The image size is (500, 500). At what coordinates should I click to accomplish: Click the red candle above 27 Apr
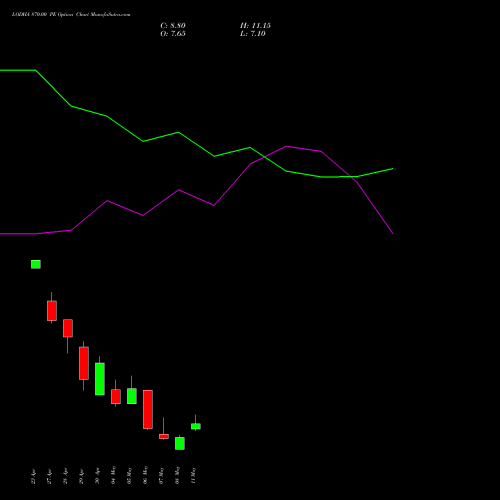click(52, 311)
